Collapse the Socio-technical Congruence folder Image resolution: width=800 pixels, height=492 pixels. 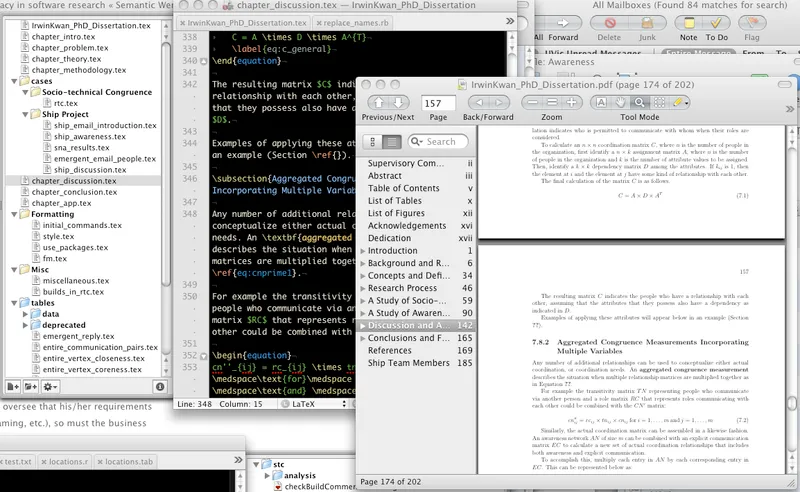point(25,92)
